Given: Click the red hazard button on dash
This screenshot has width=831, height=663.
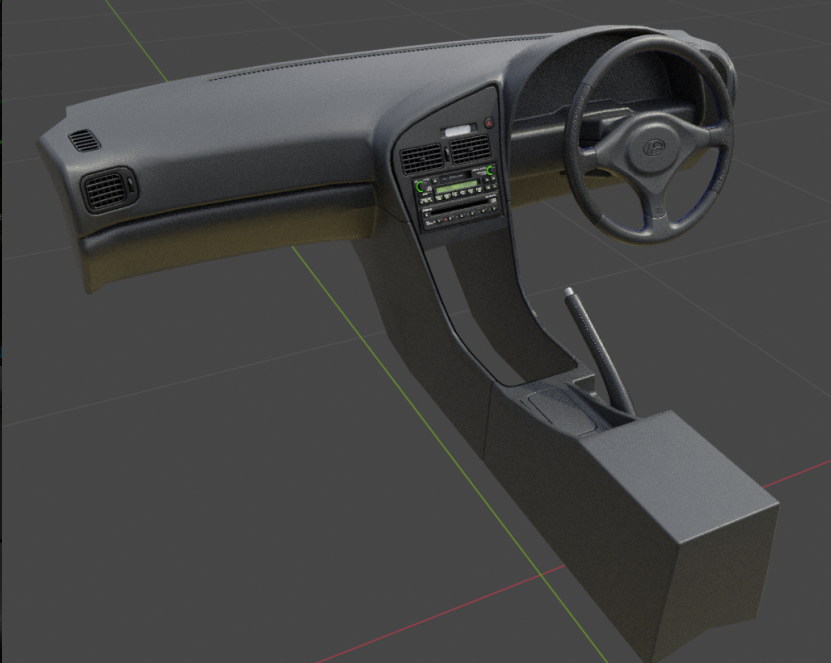Looking at the screenshot, I should coord(489,122).
